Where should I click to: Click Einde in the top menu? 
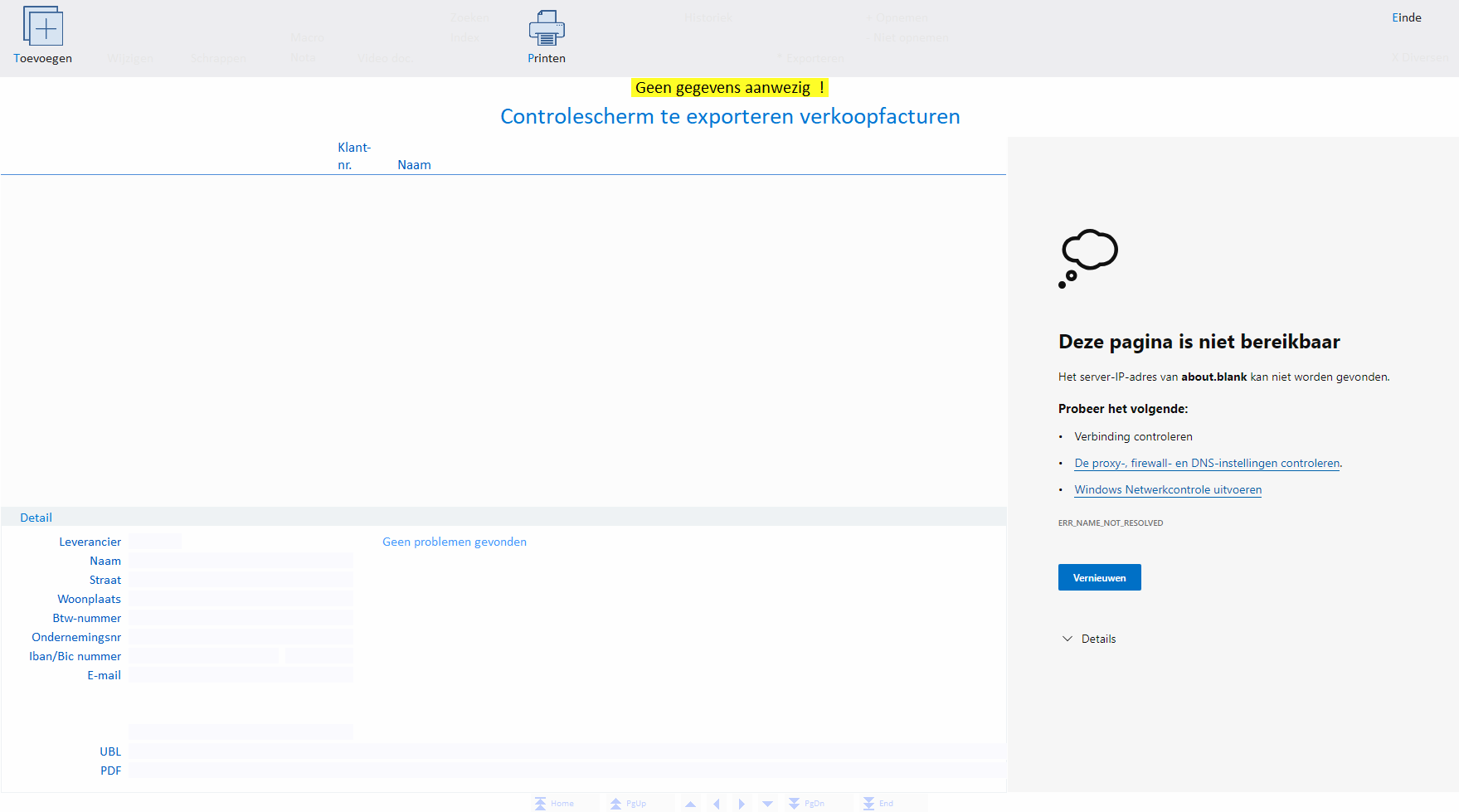tap(1406, 17)
